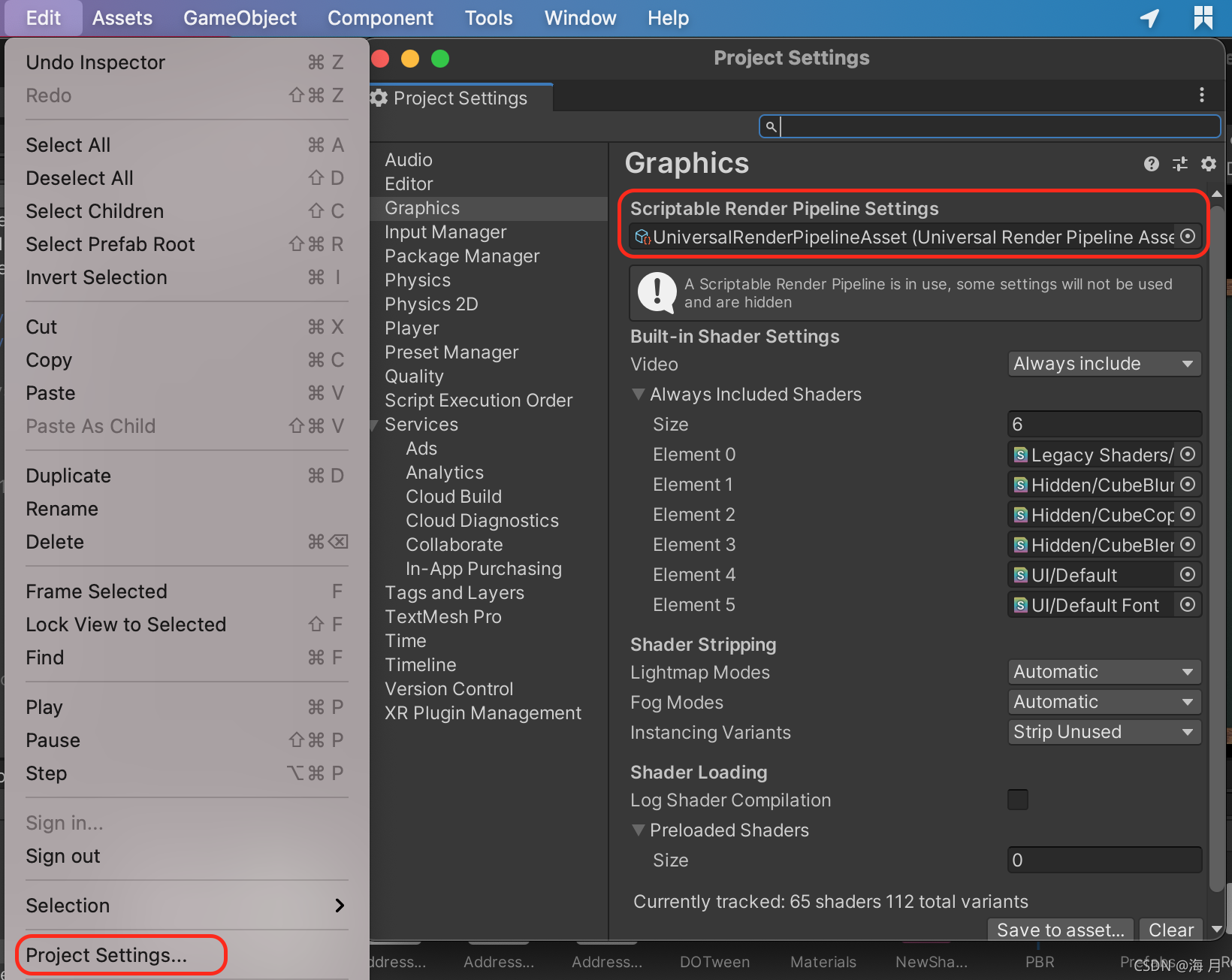Open the Video shader inclusion dropdown
The height and width of the screenshot is (980, 1232).
(x=1104, y=364)
